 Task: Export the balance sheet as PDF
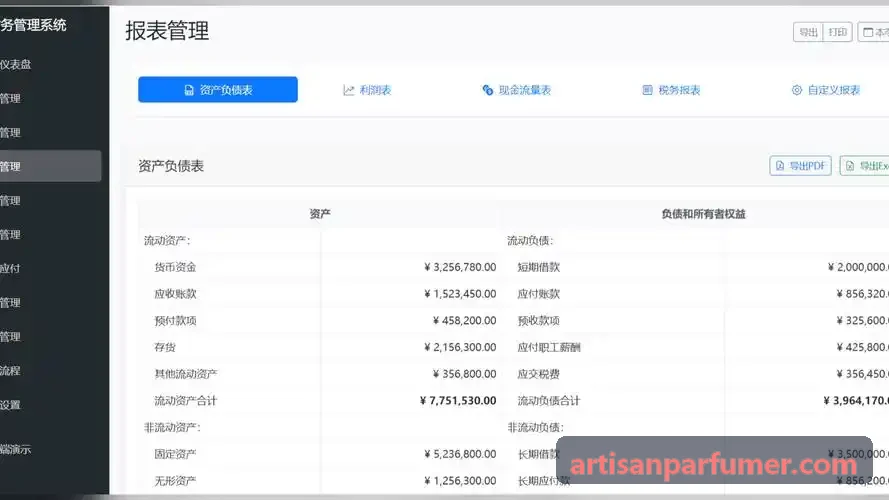click(x=801, y=166)
